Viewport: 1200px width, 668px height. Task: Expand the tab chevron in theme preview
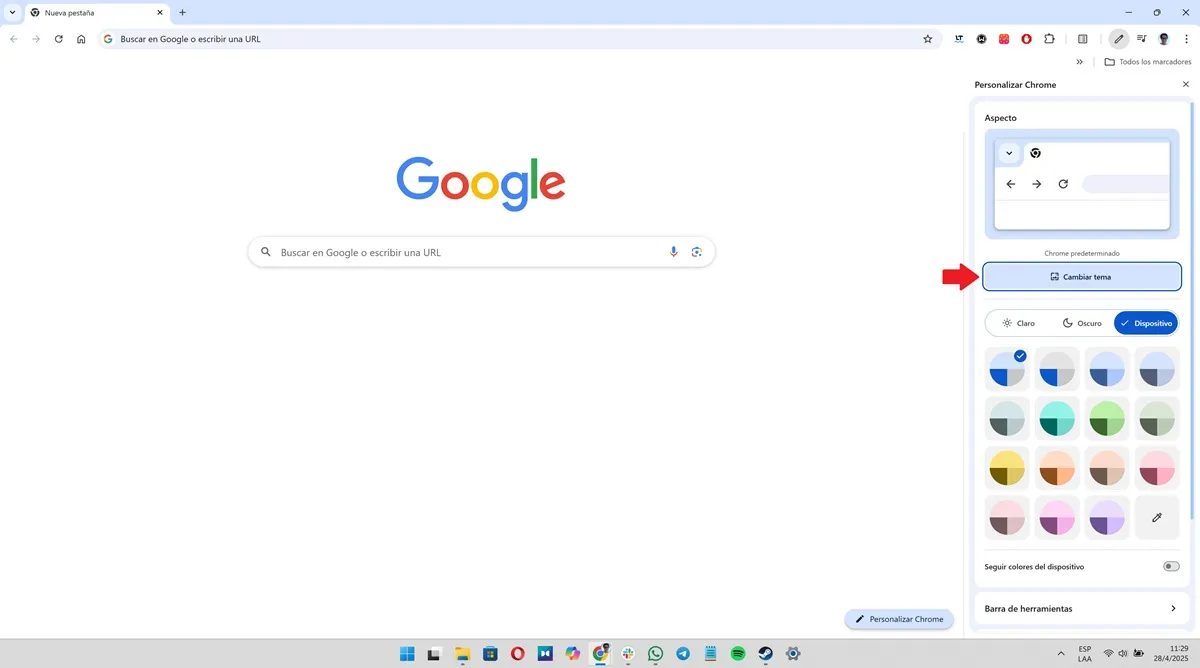(x=1009, y=153)
